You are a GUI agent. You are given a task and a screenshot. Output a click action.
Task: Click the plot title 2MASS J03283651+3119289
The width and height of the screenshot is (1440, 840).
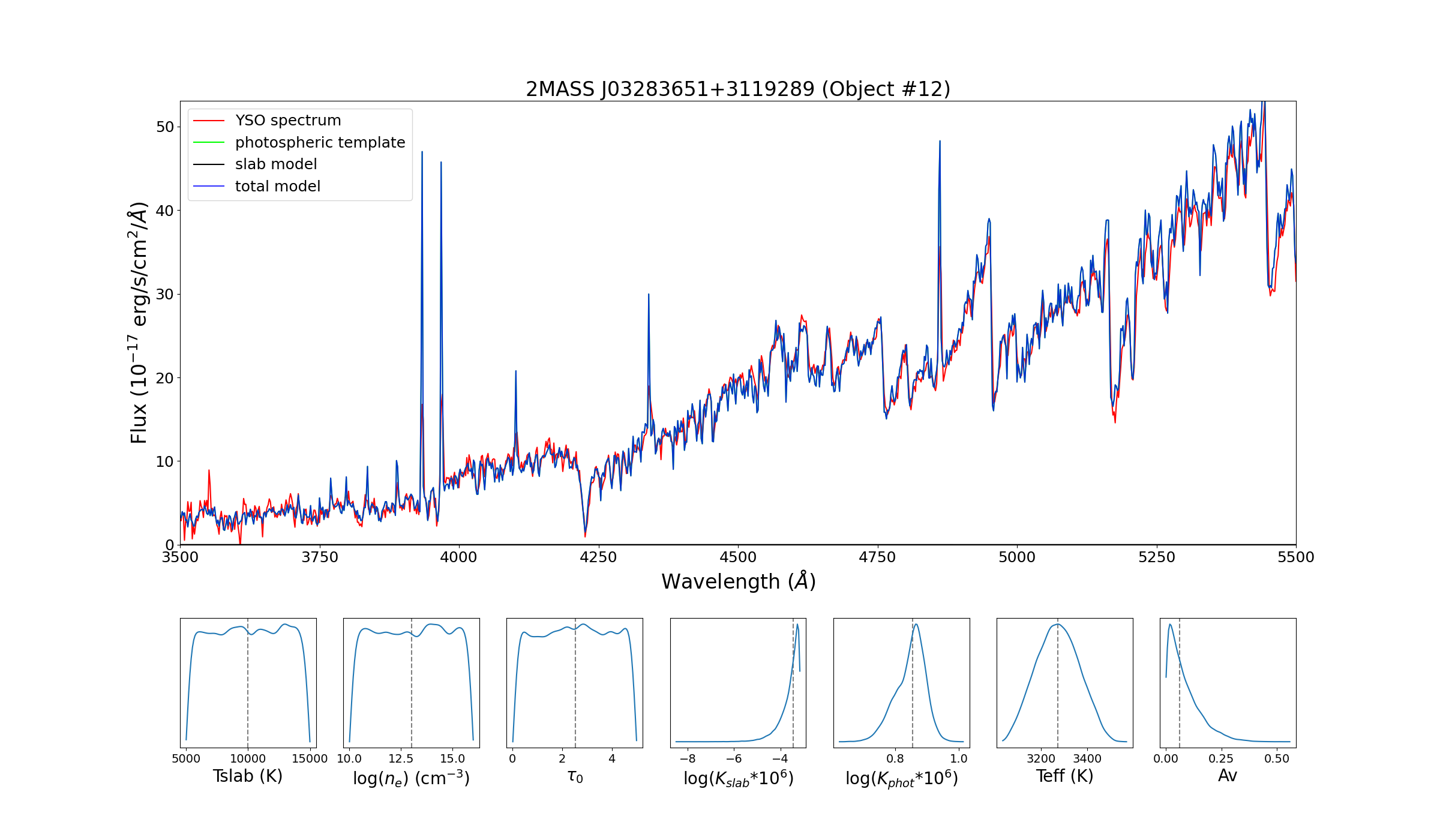pyautogui.click(x=738, y=89)
